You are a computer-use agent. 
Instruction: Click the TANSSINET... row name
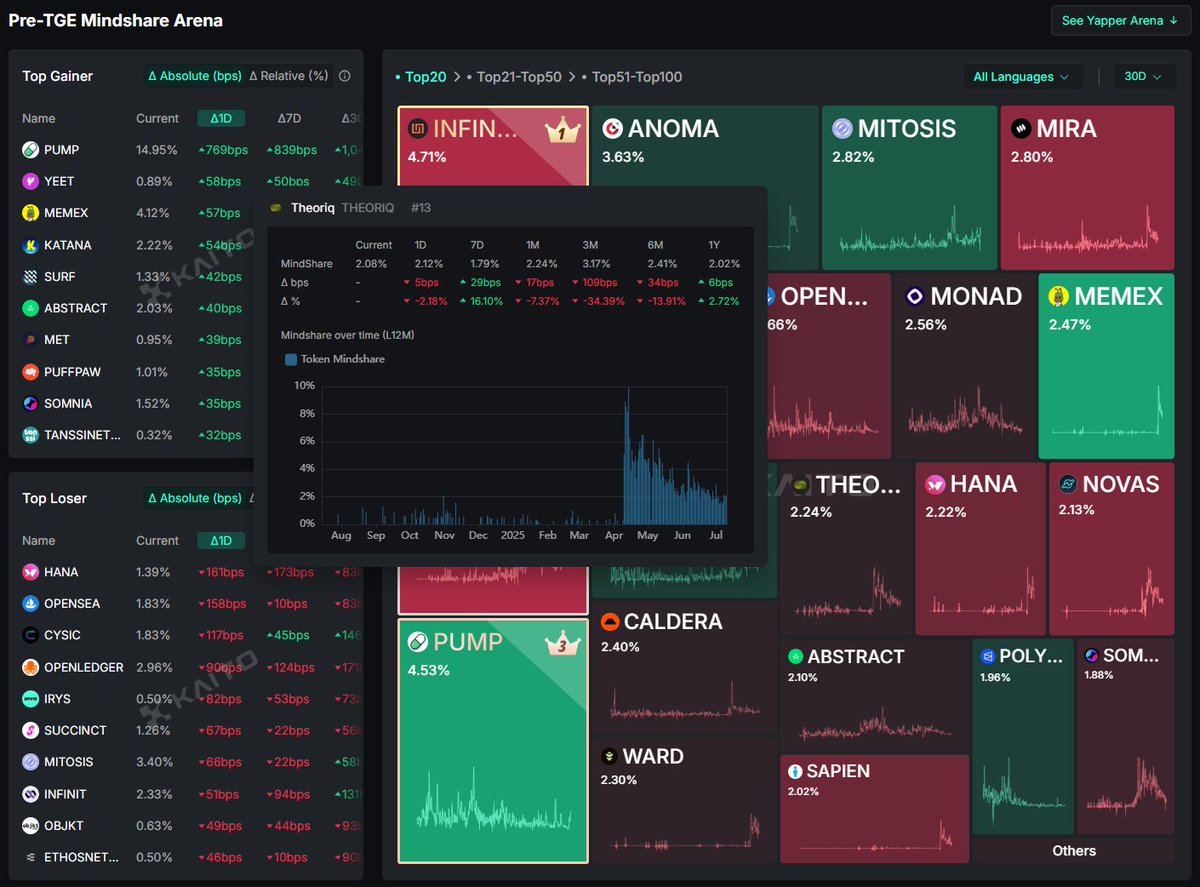[84, 435]
